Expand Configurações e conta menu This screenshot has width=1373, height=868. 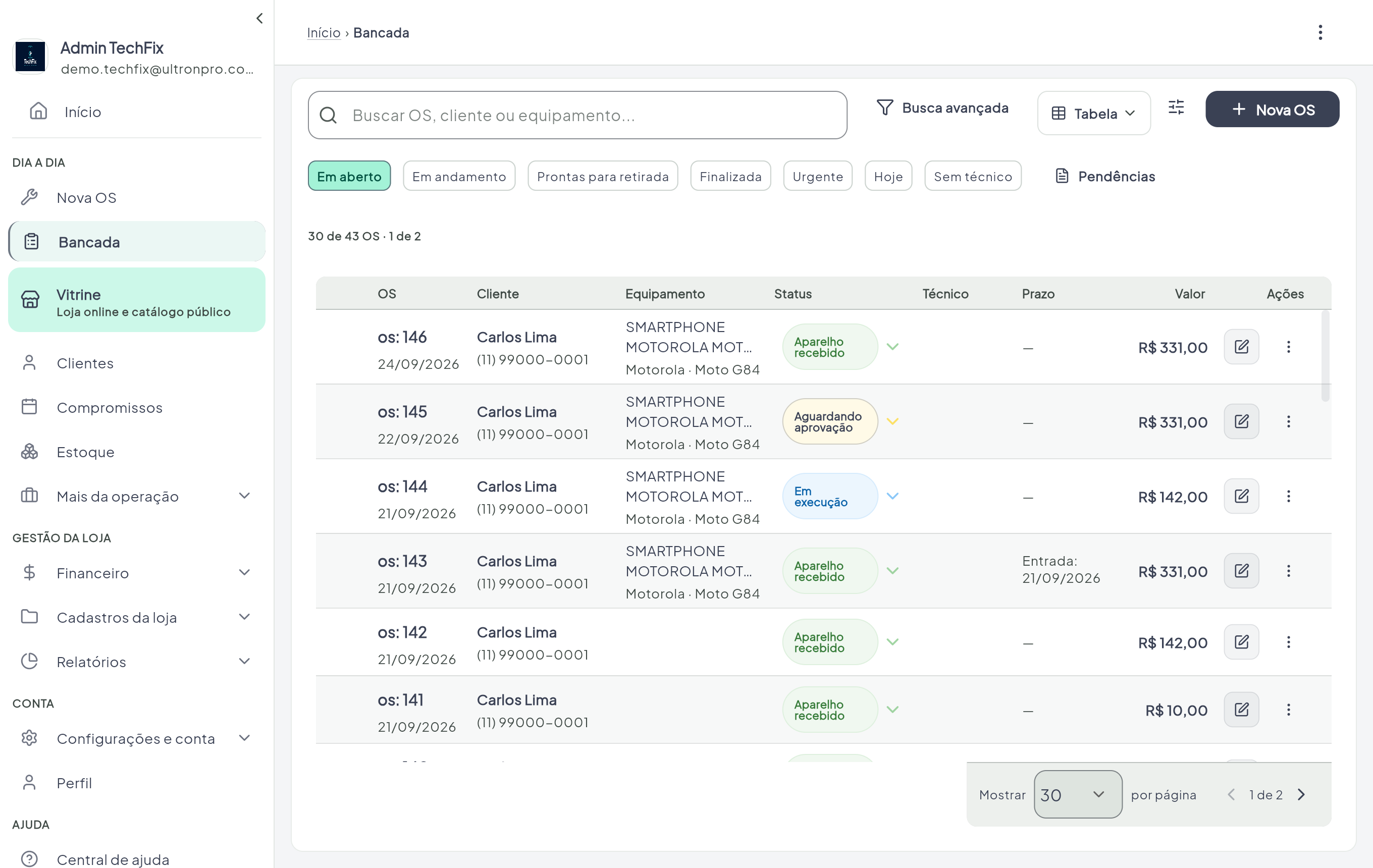coord(137,738)
